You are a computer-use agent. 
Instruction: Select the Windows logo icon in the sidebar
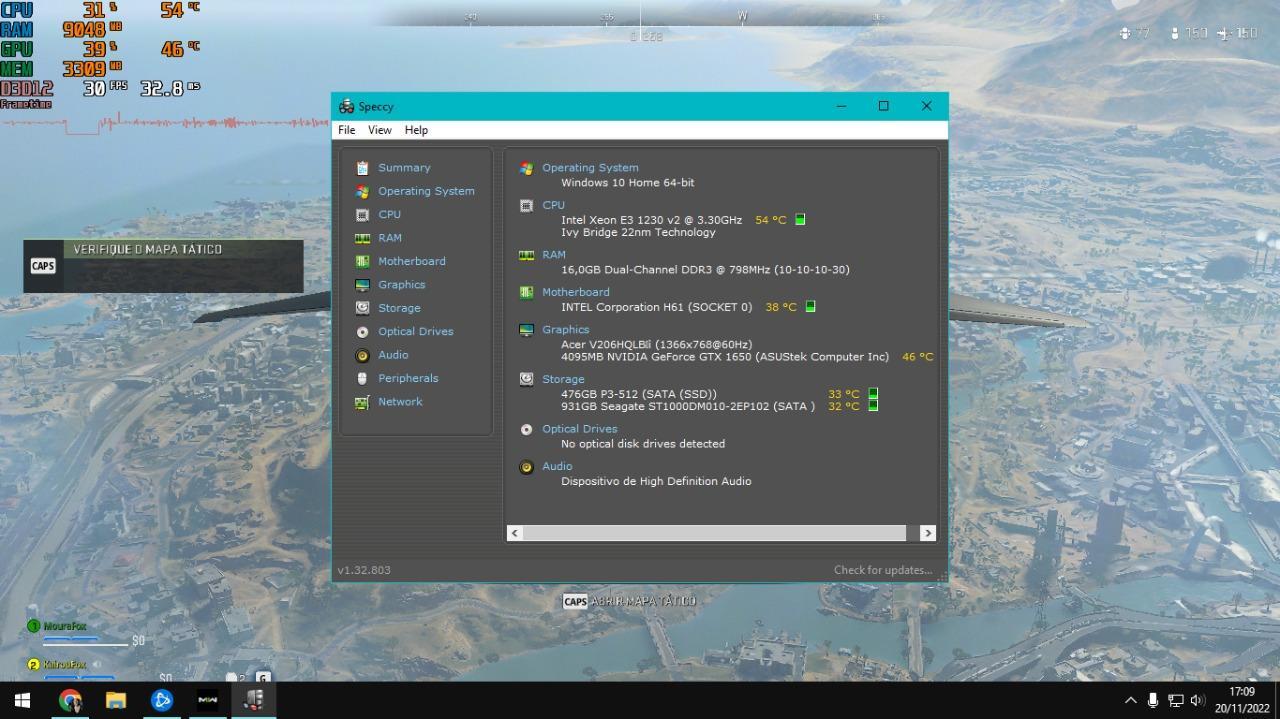tap(362, 191)
